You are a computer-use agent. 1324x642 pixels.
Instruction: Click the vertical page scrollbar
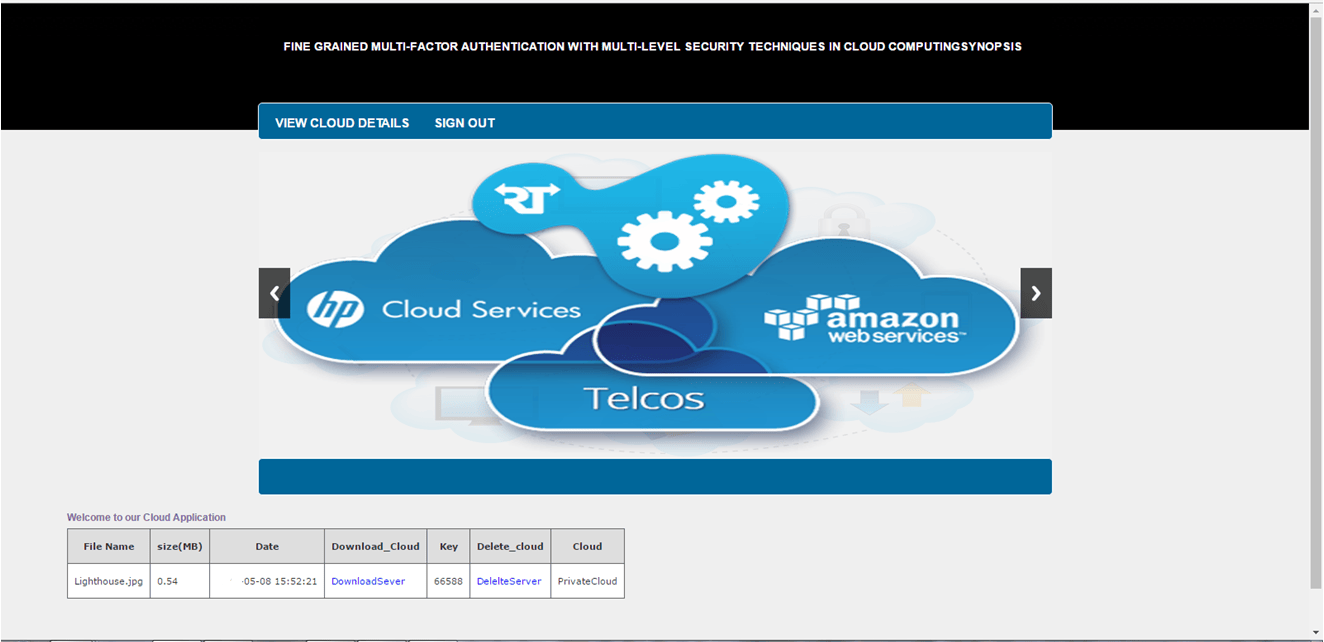pos(1315,303)
